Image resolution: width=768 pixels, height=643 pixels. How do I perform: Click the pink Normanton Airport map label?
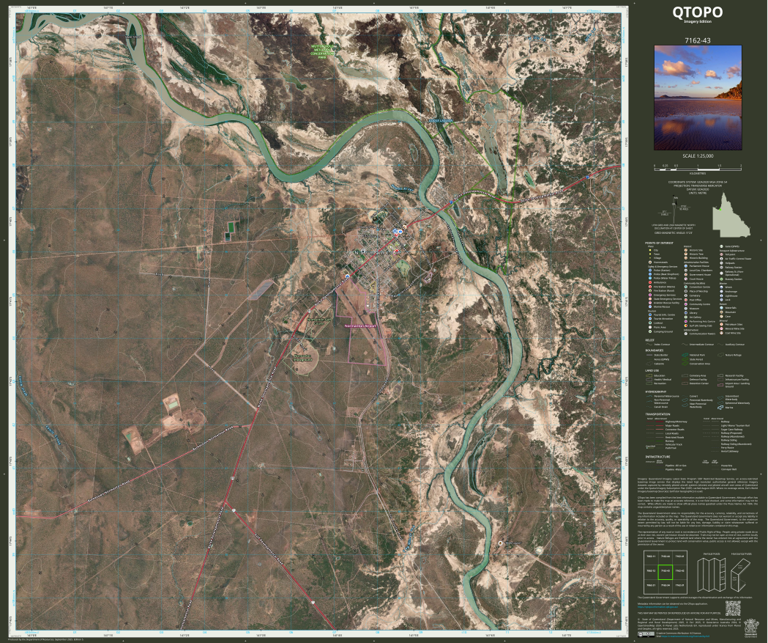[360, 325]
